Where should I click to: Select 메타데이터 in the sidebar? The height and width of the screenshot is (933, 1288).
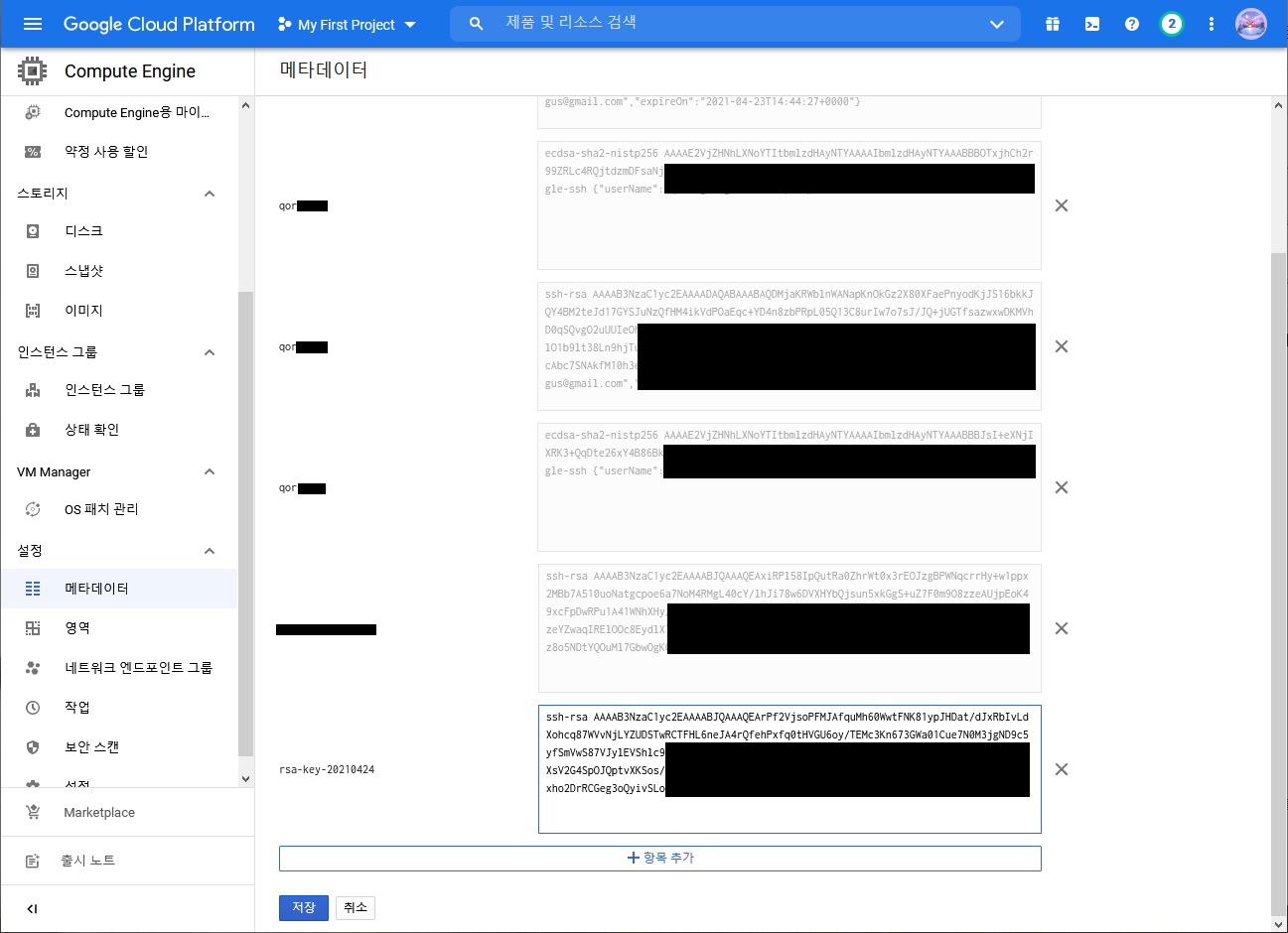(x=119, y=589)
